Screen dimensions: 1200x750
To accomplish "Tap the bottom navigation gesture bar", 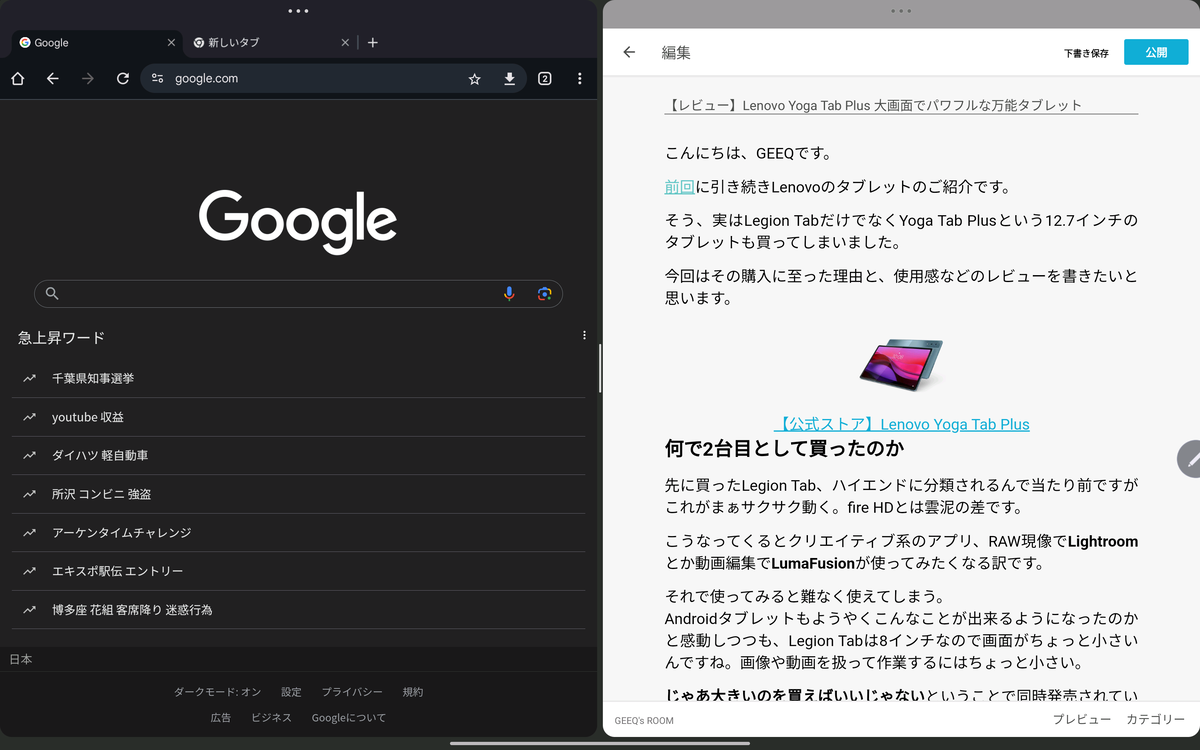I will point(600,743).
